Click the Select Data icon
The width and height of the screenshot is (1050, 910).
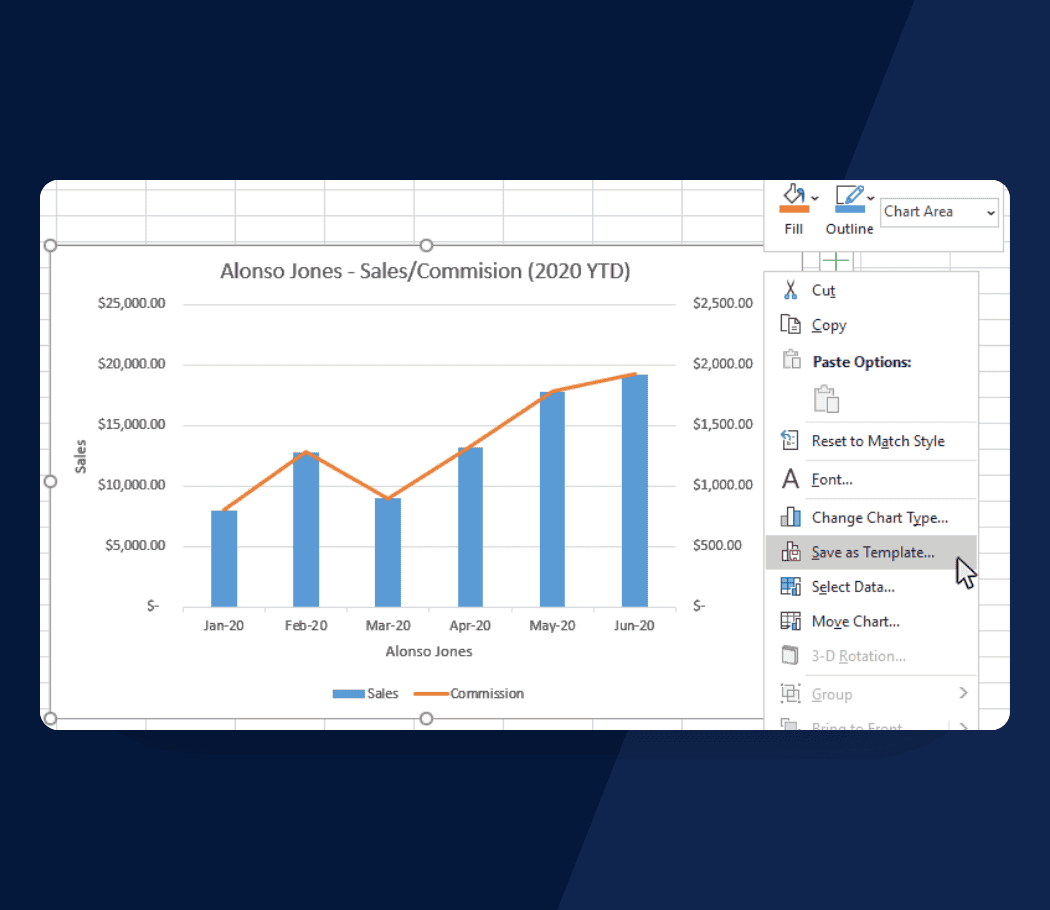[790, 587]
